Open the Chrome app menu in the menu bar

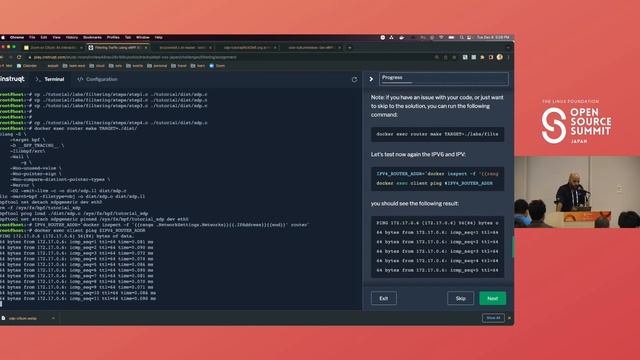17,38
